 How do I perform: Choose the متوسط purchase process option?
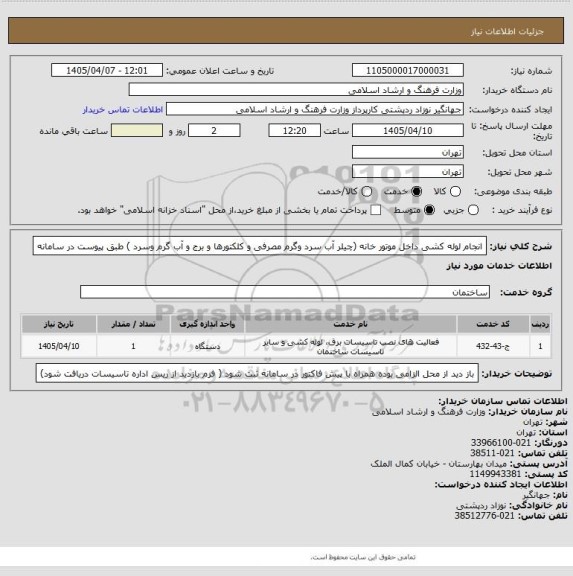429,210
